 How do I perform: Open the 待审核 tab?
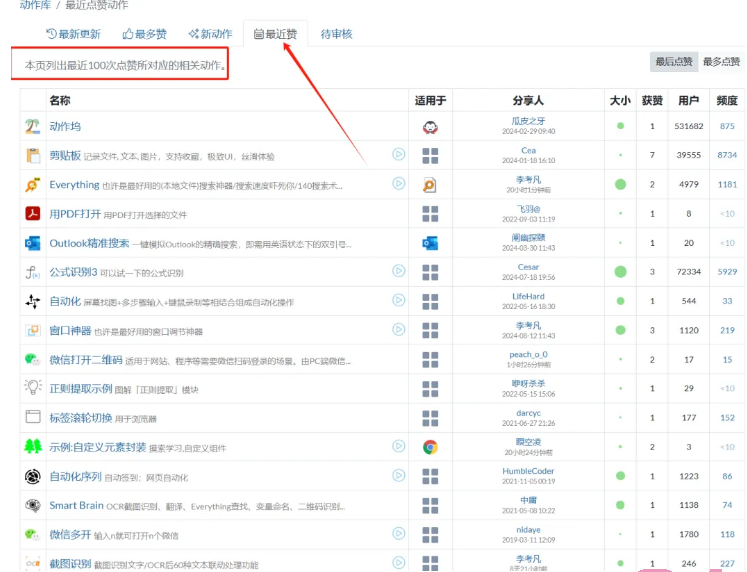coord(336,34)
